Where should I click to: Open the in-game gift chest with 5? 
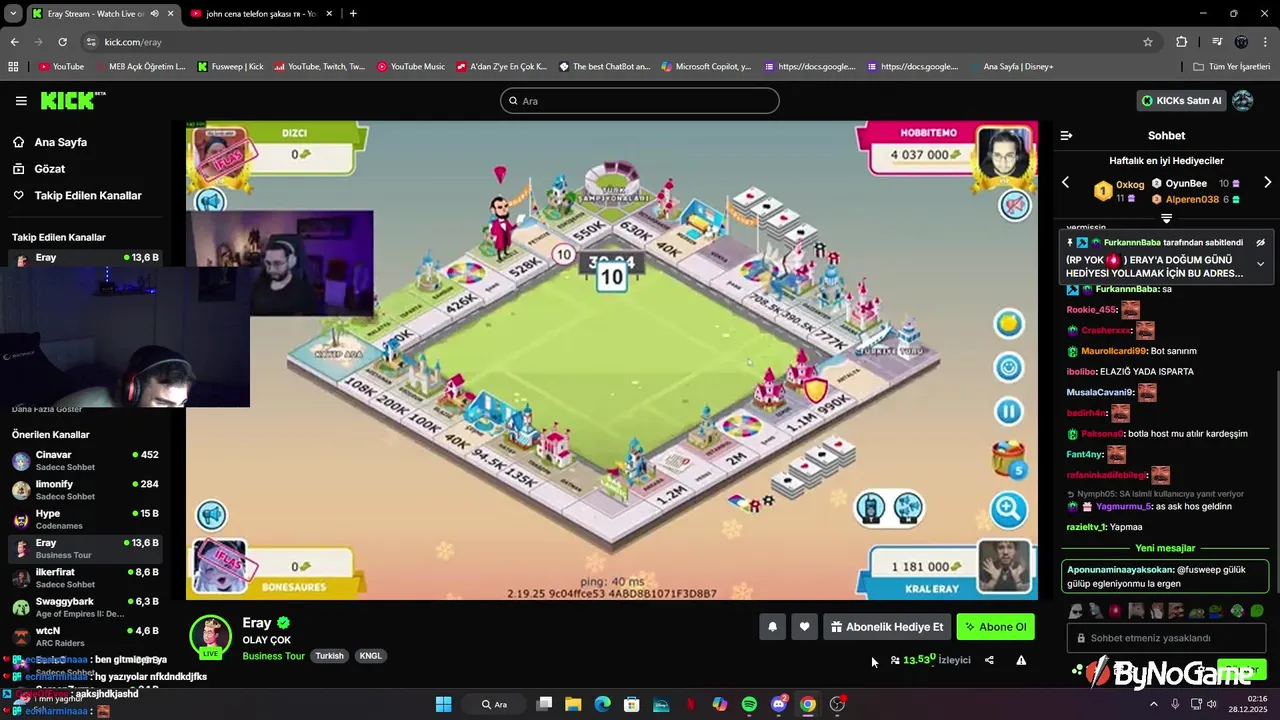click(1009, 458)
